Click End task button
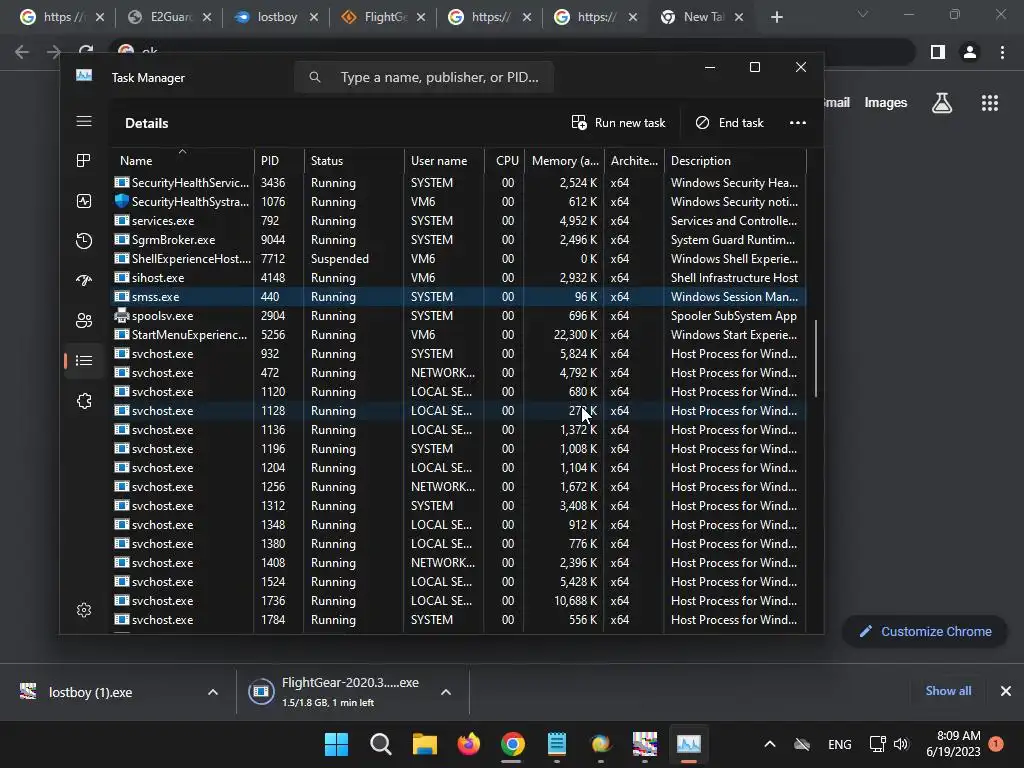This screenshot has width=1024, height=768. 729,123
